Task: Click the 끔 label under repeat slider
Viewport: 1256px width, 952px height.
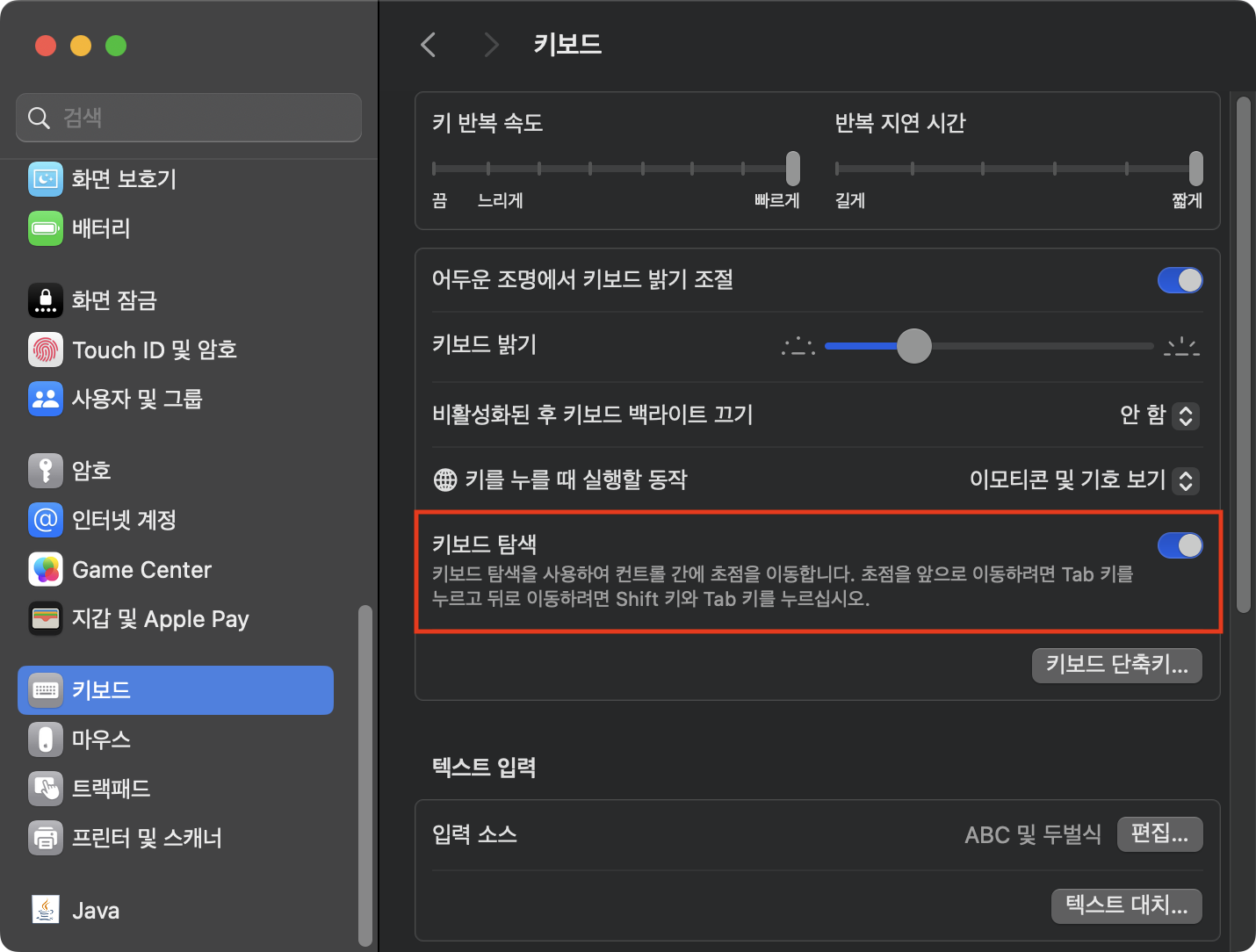Action: coord(440,200)
